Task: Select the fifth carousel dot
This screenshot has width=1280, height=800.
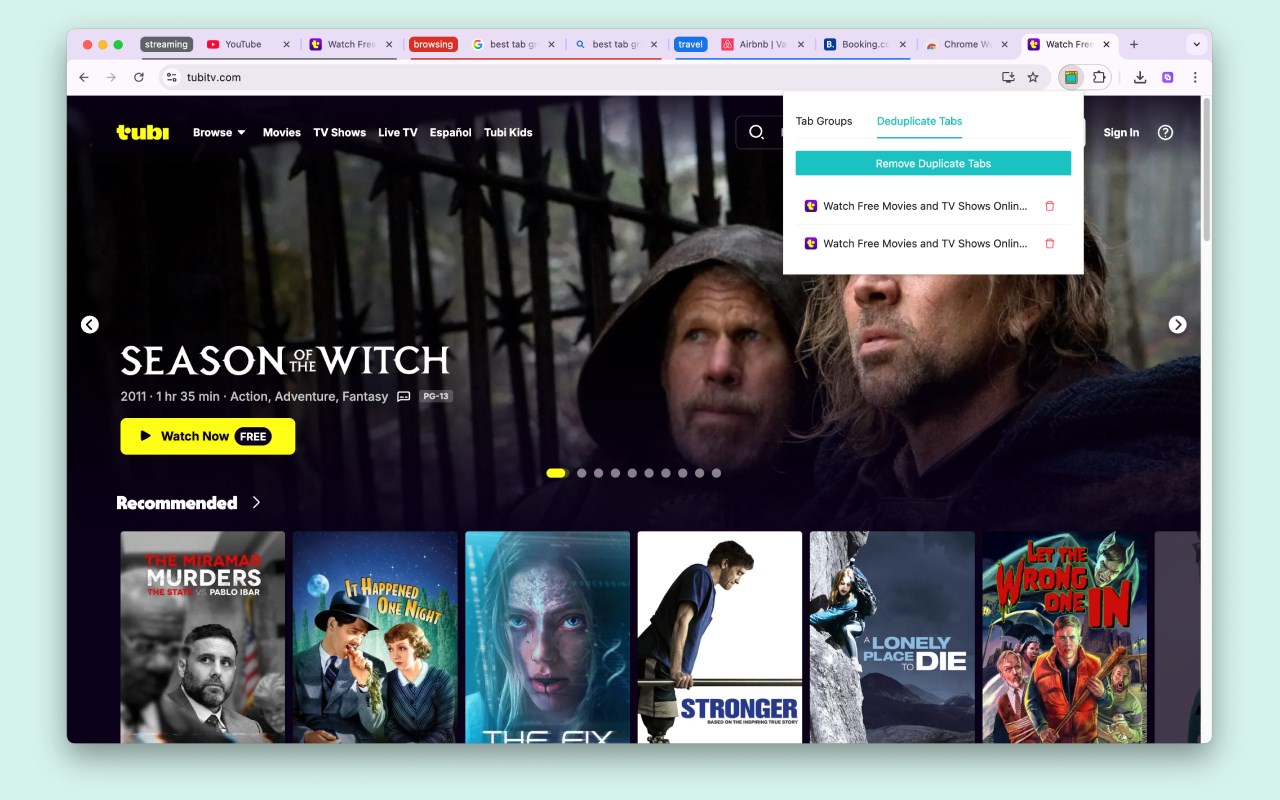Action: 632,473
